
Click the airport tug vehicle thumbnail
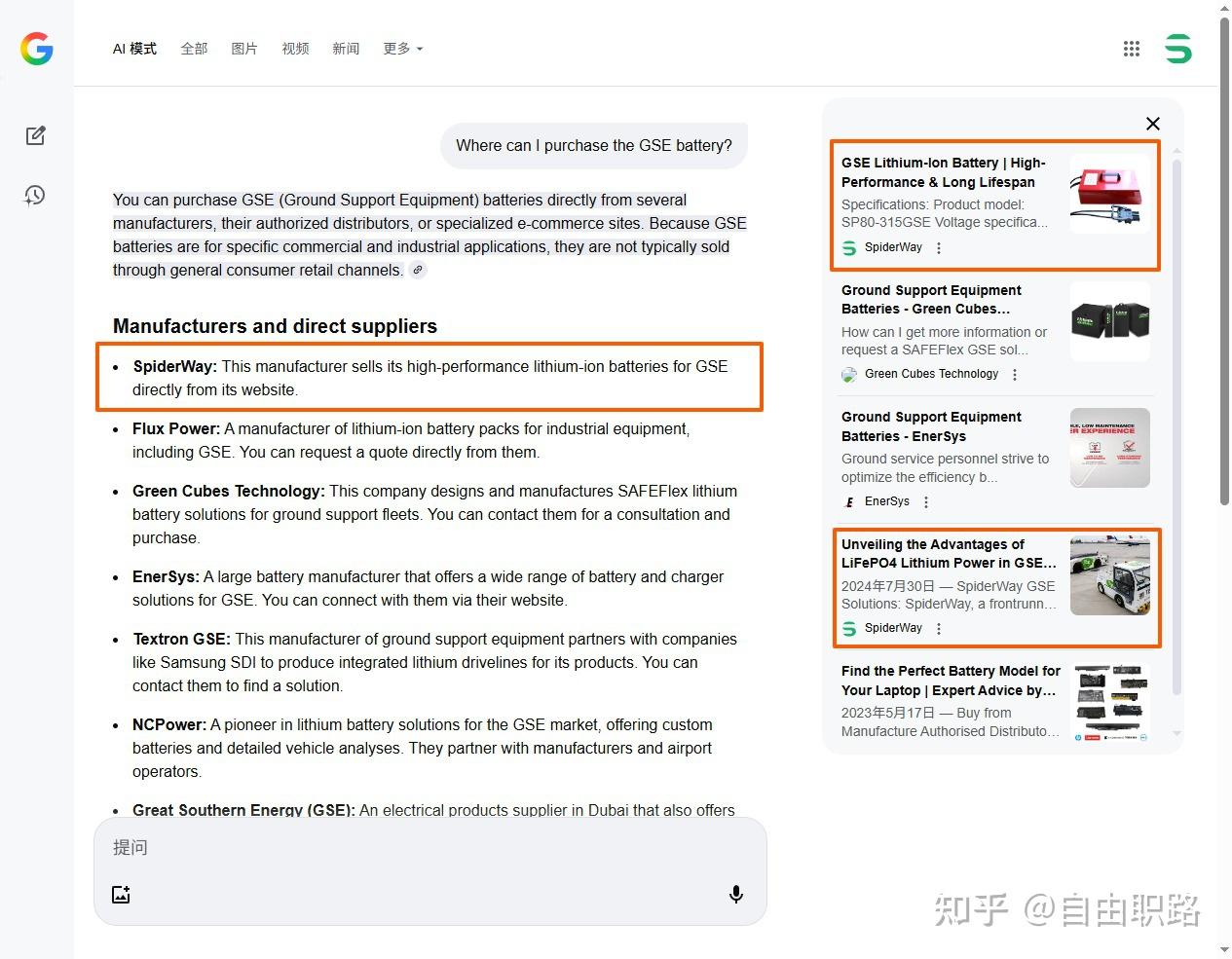point(1110,575)
